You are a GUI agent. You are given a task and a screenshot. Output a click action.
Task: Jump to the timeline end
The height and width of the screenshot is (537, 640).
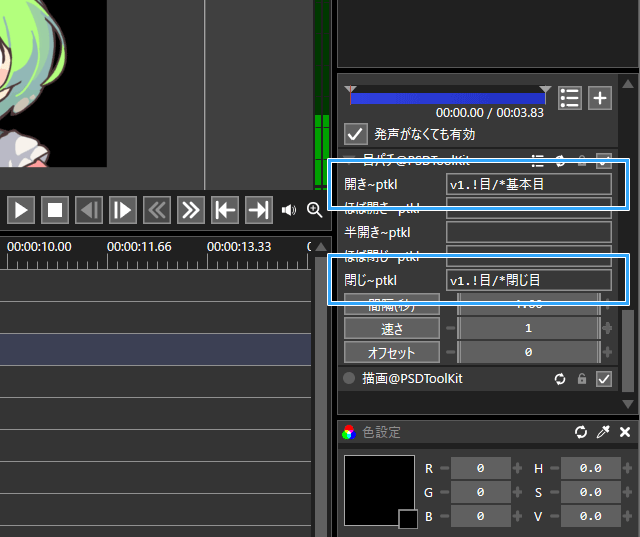point(258,210)
